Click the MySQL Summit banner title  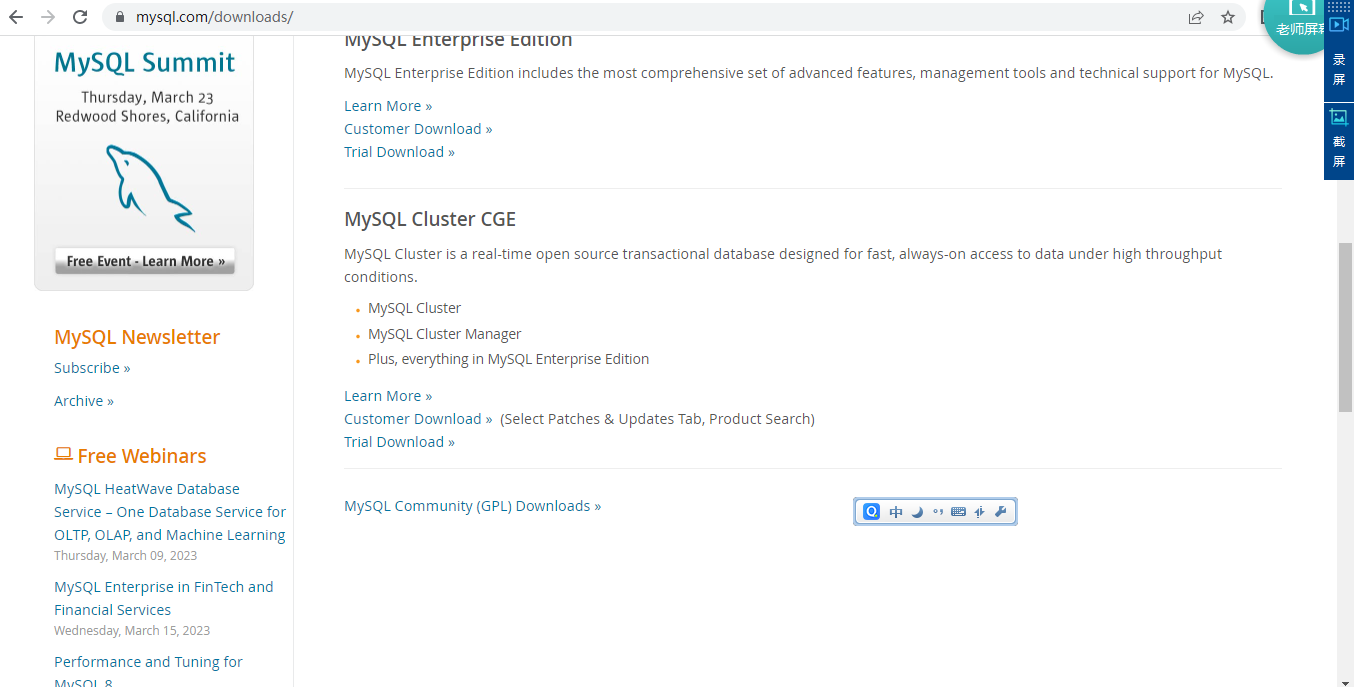pos(145,63)
